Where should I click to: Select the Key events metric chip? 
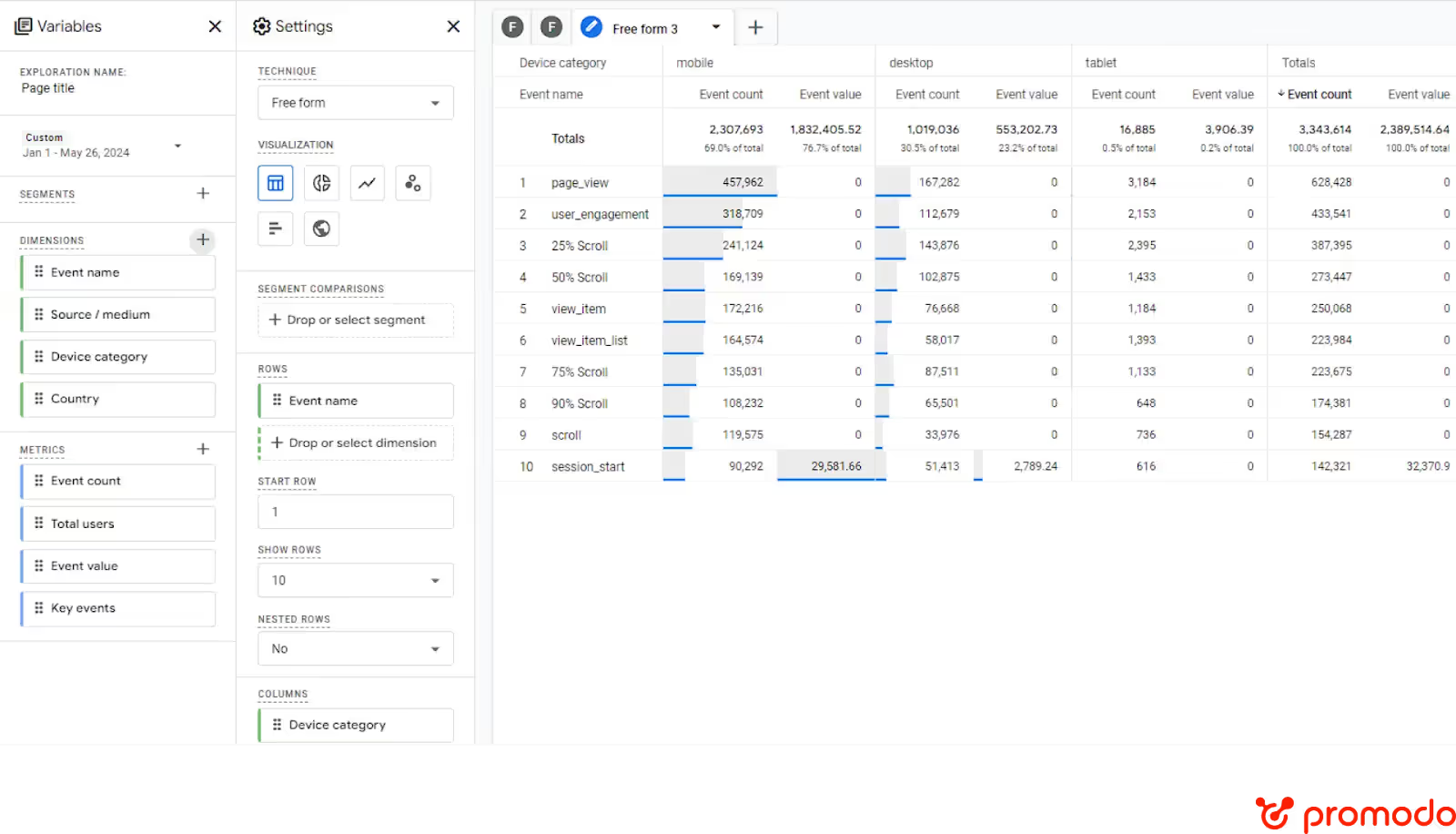click(117, 608)
